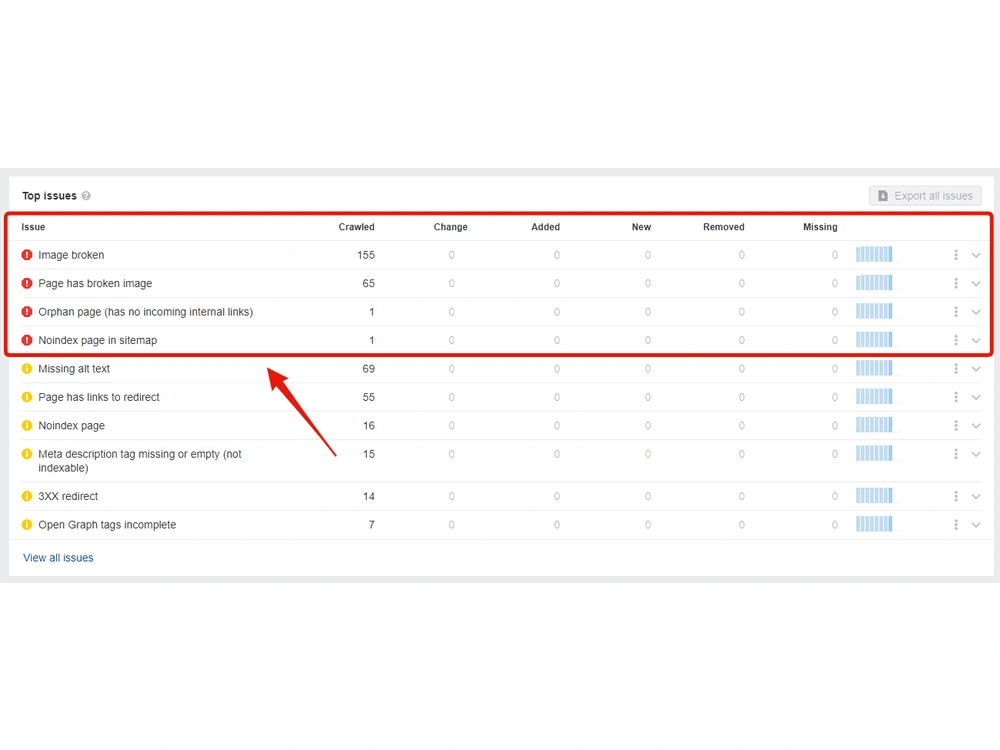This screenshot has height=750, width=1000.
Task: Click the warning icon for Missing alt text
Action: 27,369
